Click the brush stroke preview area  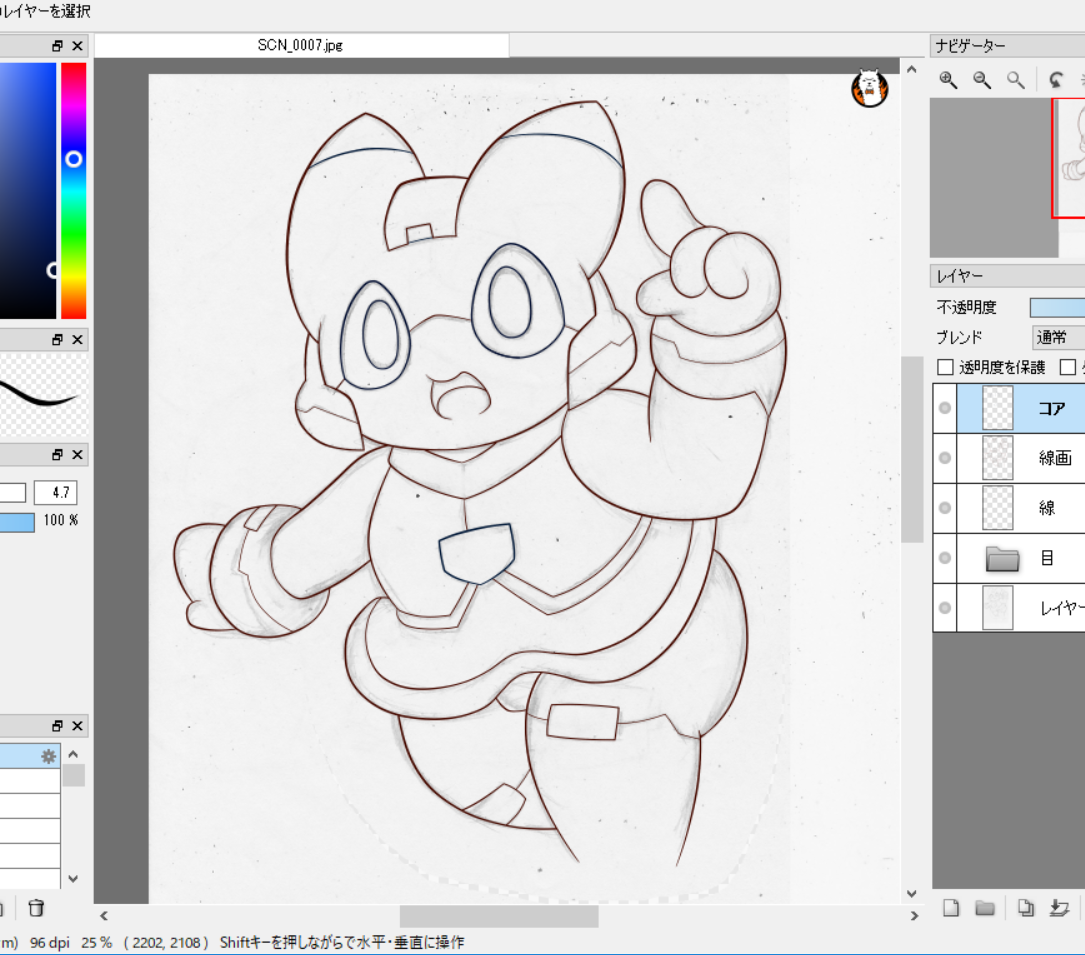[44, 395]
